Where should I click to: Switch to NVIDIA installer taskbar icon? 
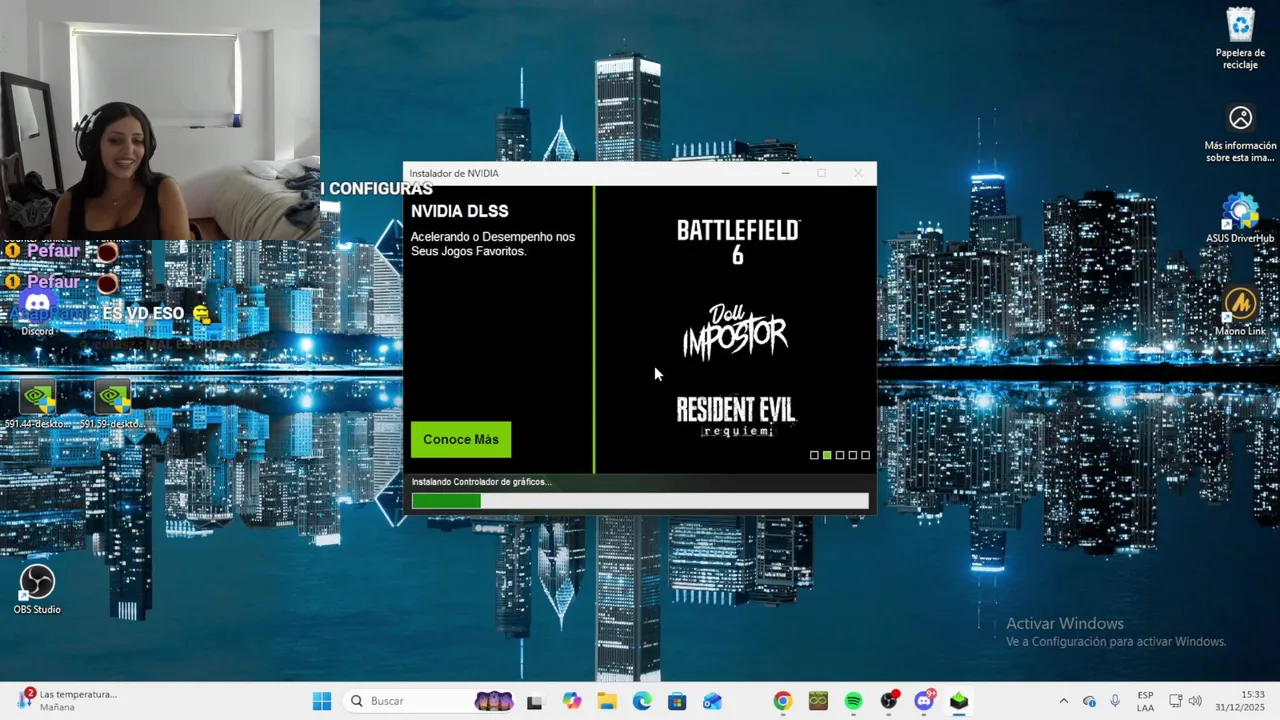pos(959,701)
